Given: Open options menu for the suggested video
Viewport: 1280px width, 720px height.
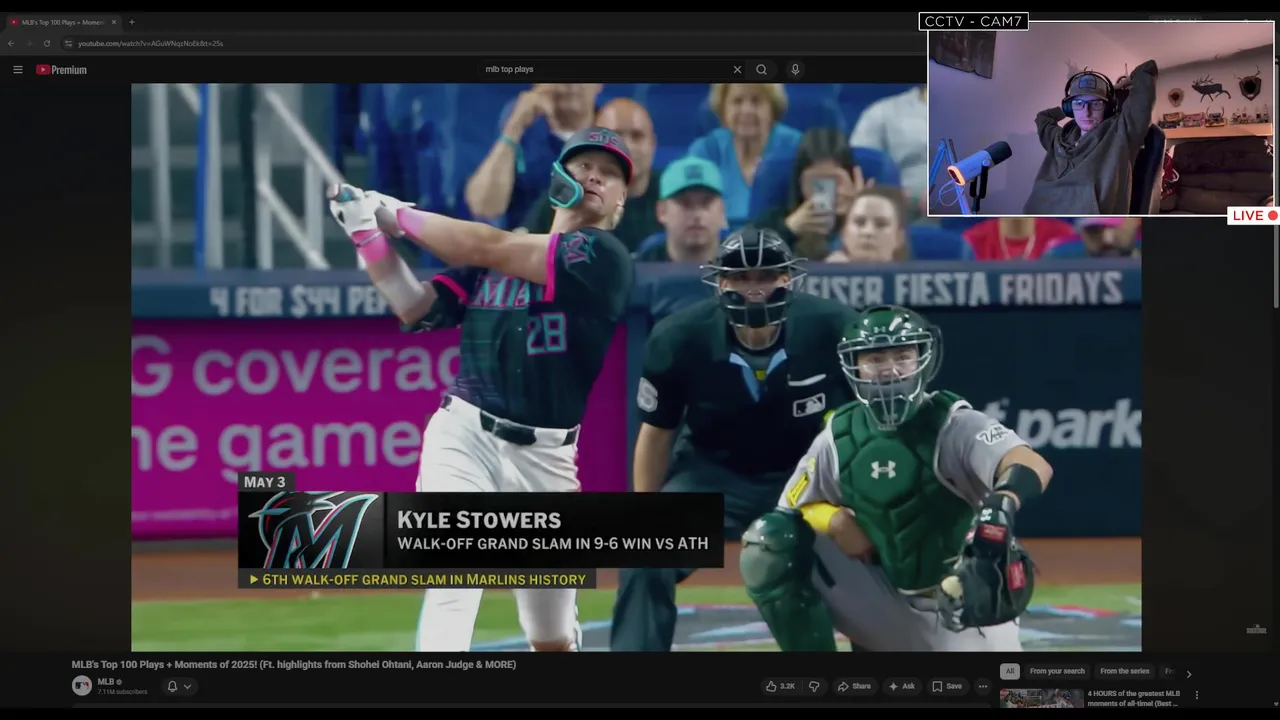Looking at the screenshot, I should [x=1196, y=695].
